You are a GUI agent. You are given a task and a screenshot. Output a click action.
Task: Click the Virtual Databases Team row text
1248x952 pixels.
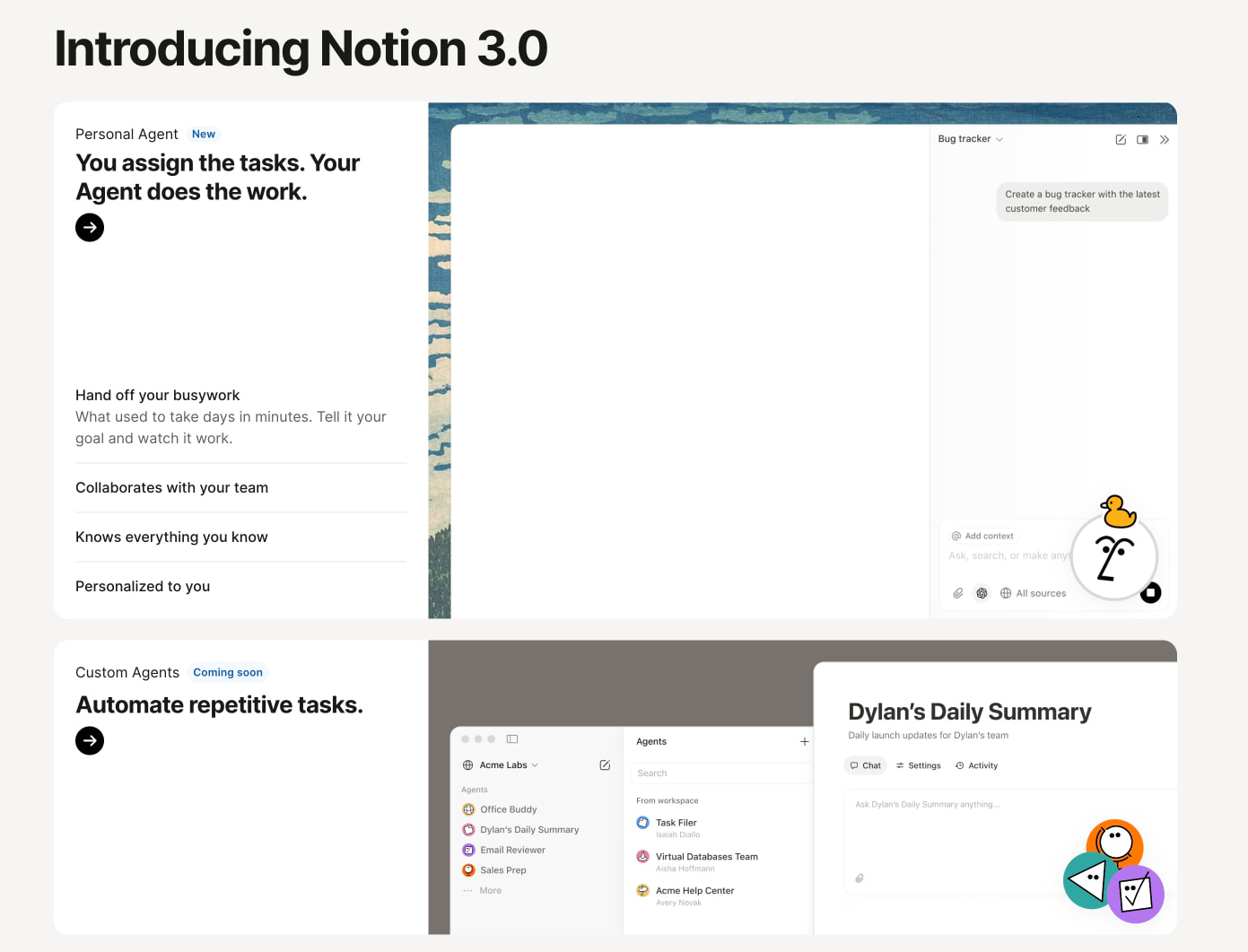[x=707, y=856]
